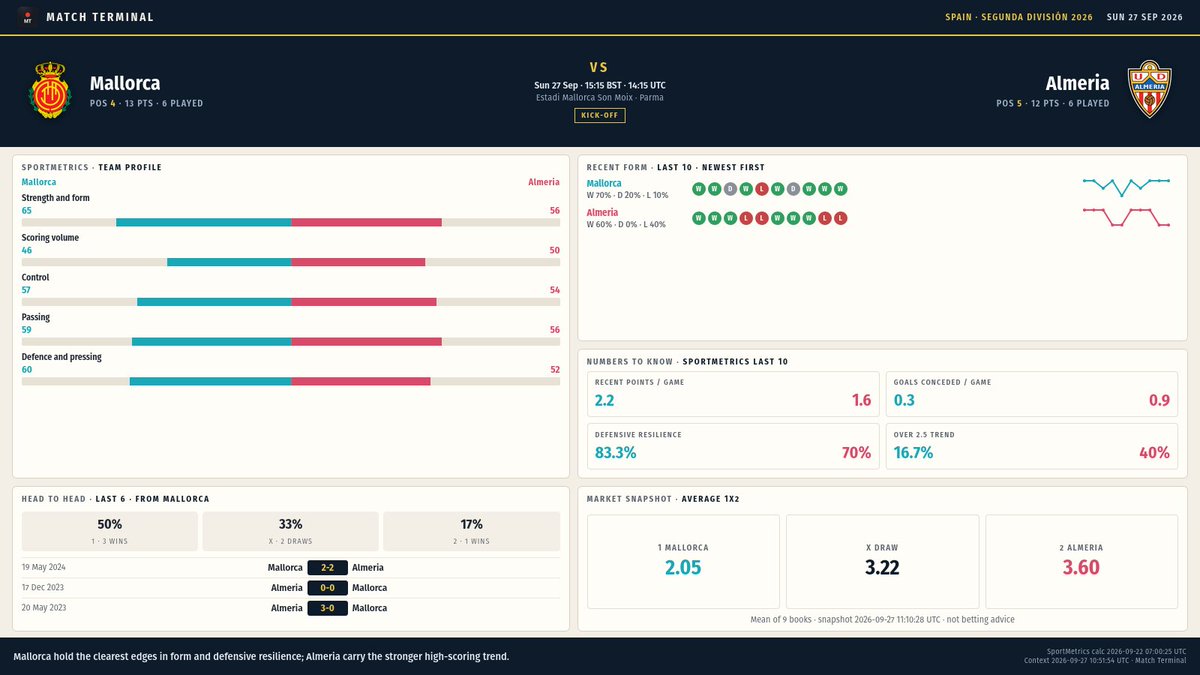Click the 2-2 score badge

[327, 567]
